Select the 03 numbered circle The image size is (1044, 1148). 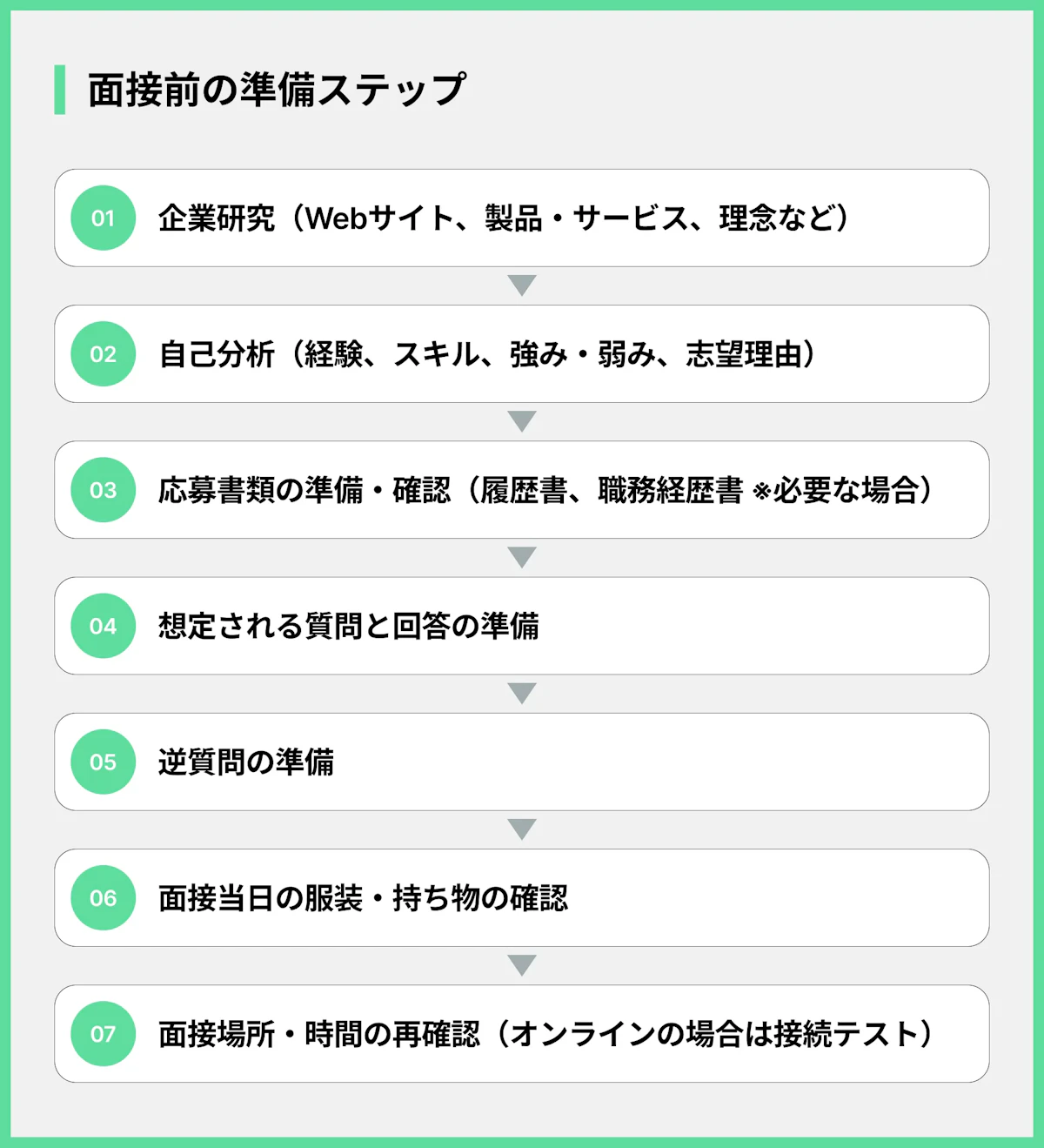pyautogui.click(x=103, y=490)
